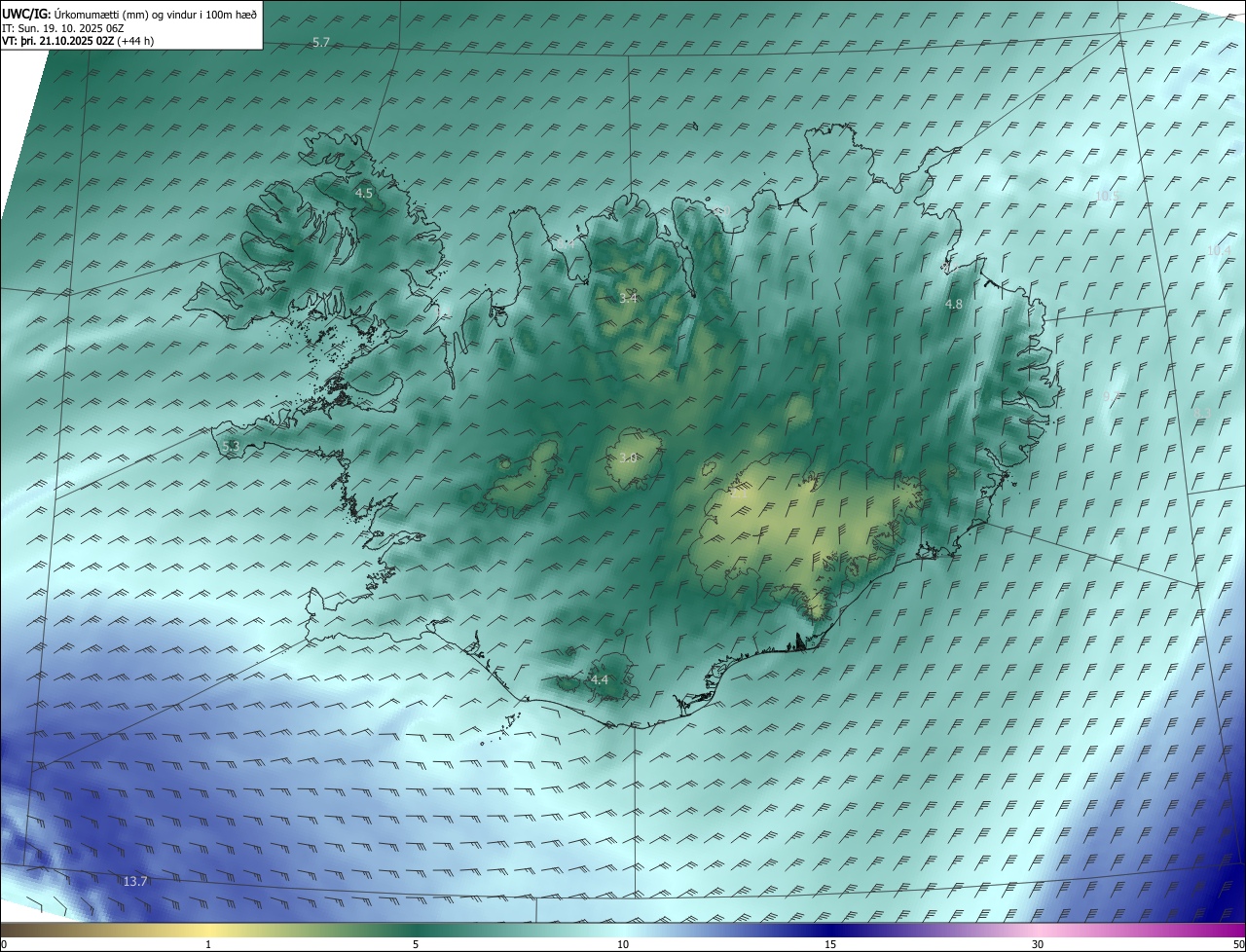Pick the yellow color above the 1 tick

208,930
